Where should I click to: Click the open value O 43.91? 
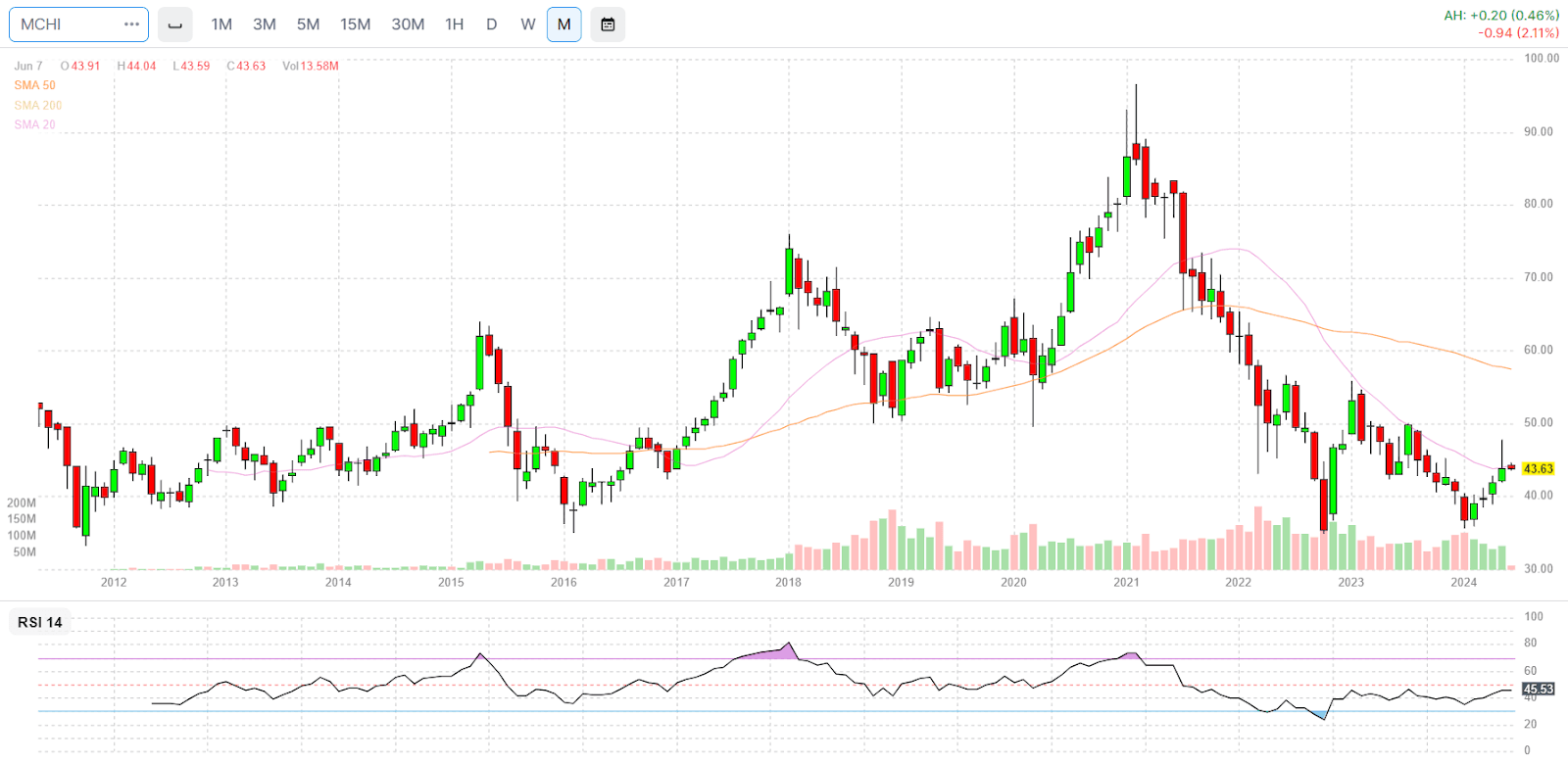[80, 66]
